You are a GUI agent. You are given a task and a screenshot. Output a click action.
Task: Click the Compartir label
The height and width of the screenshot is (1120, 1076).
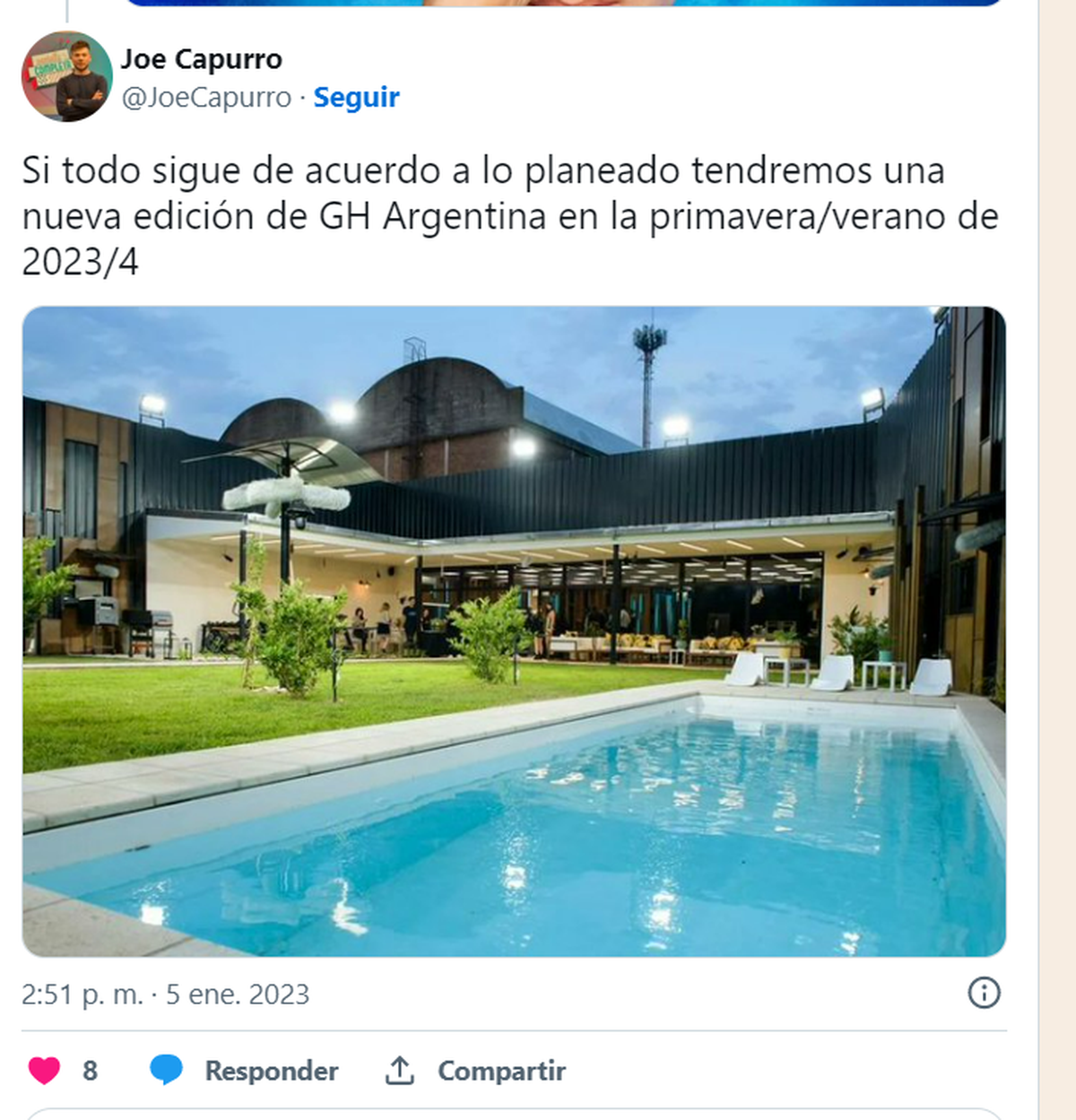click(501, 1071)
